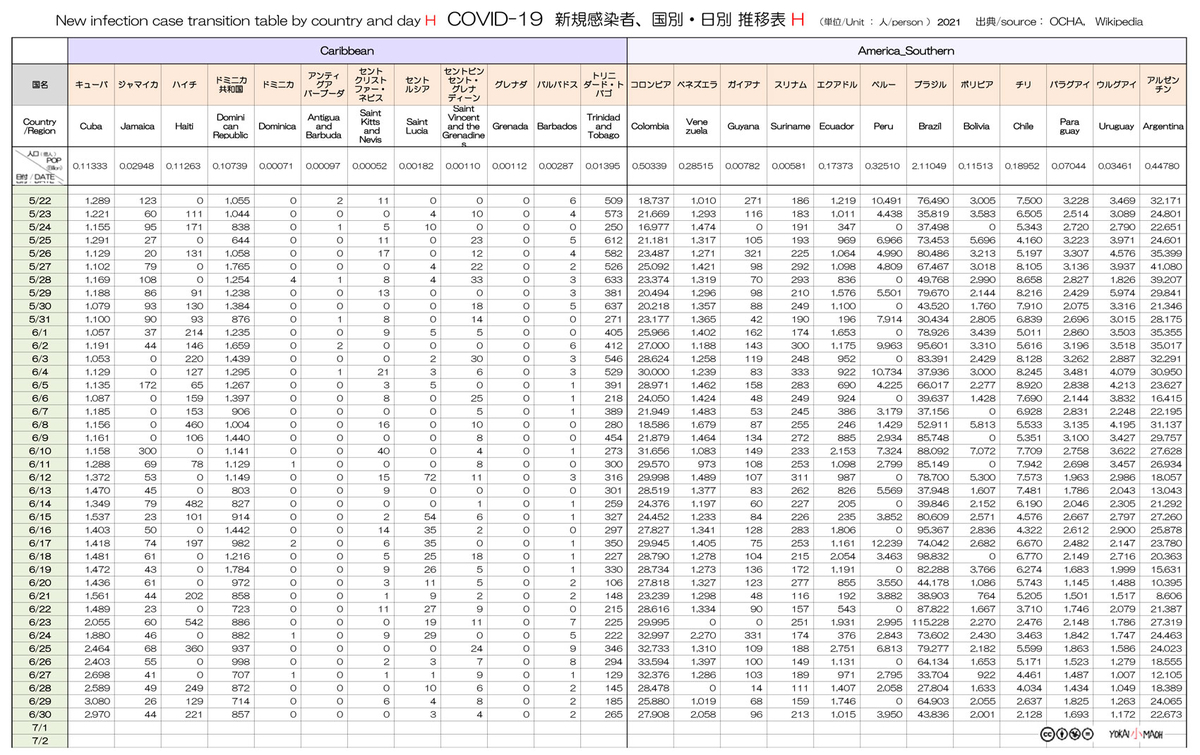
Task: Select the Ecuador column header
Action: tap(836, 126)
